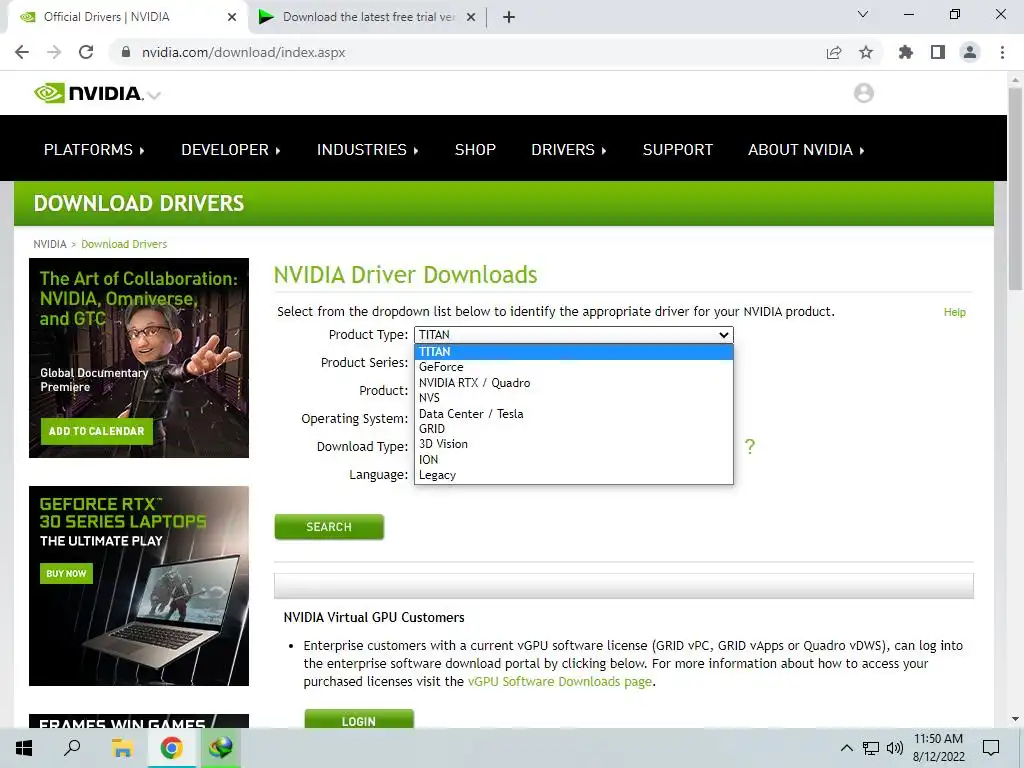Click the green SEARCH button
The image size is (1024, 768).
tap(329, 527)
